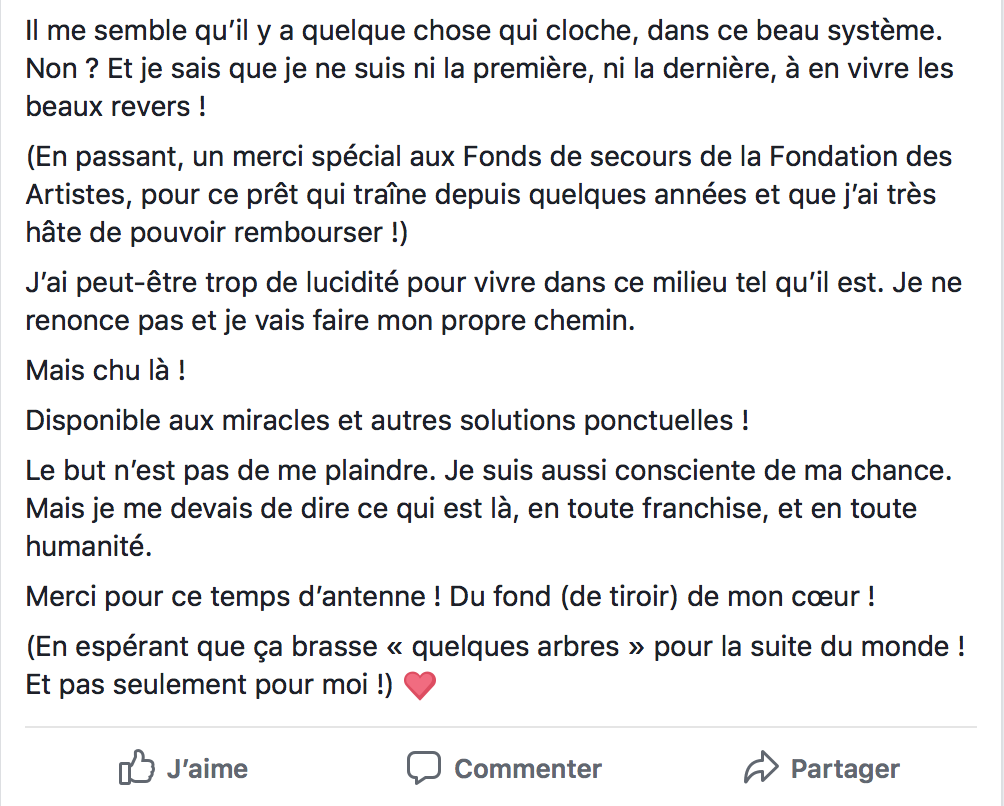1004x806 pixels.
Task: Click the parenthetical "(de tiroir)"
Action: point(619,597)
